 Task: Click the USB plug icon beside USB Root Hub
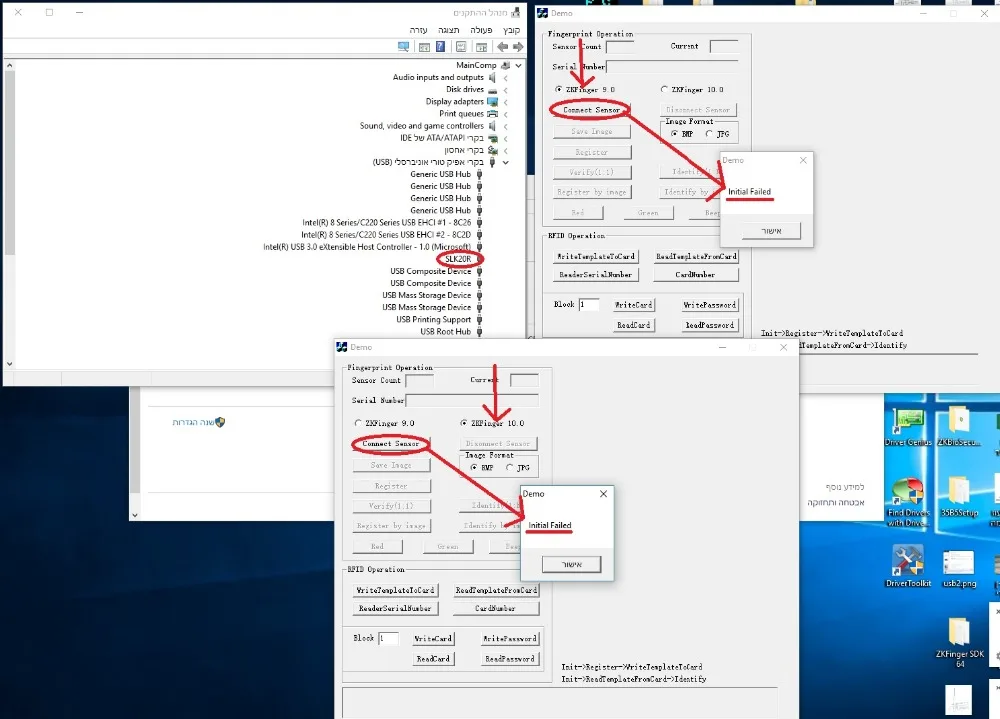(x=480, y=332)
